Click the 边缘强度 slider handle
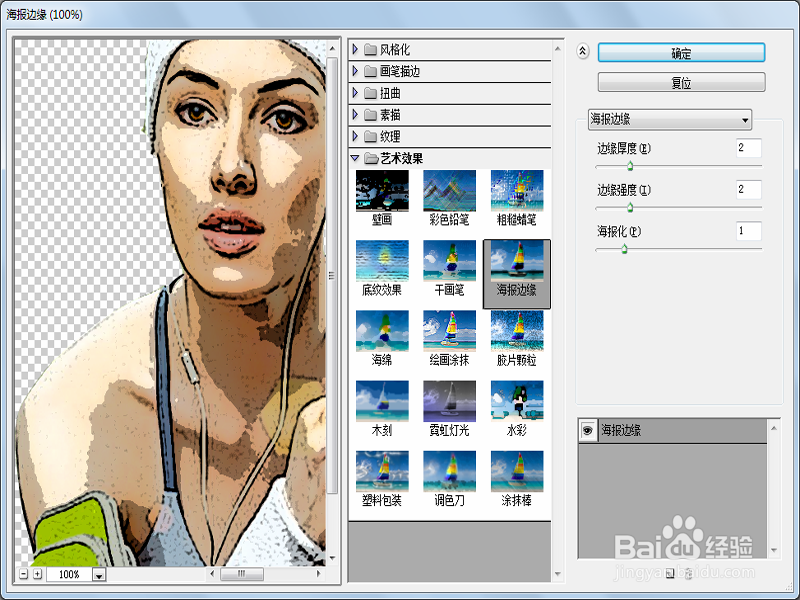The height and width of the screenshot is (600, 800). click(630, 207)
